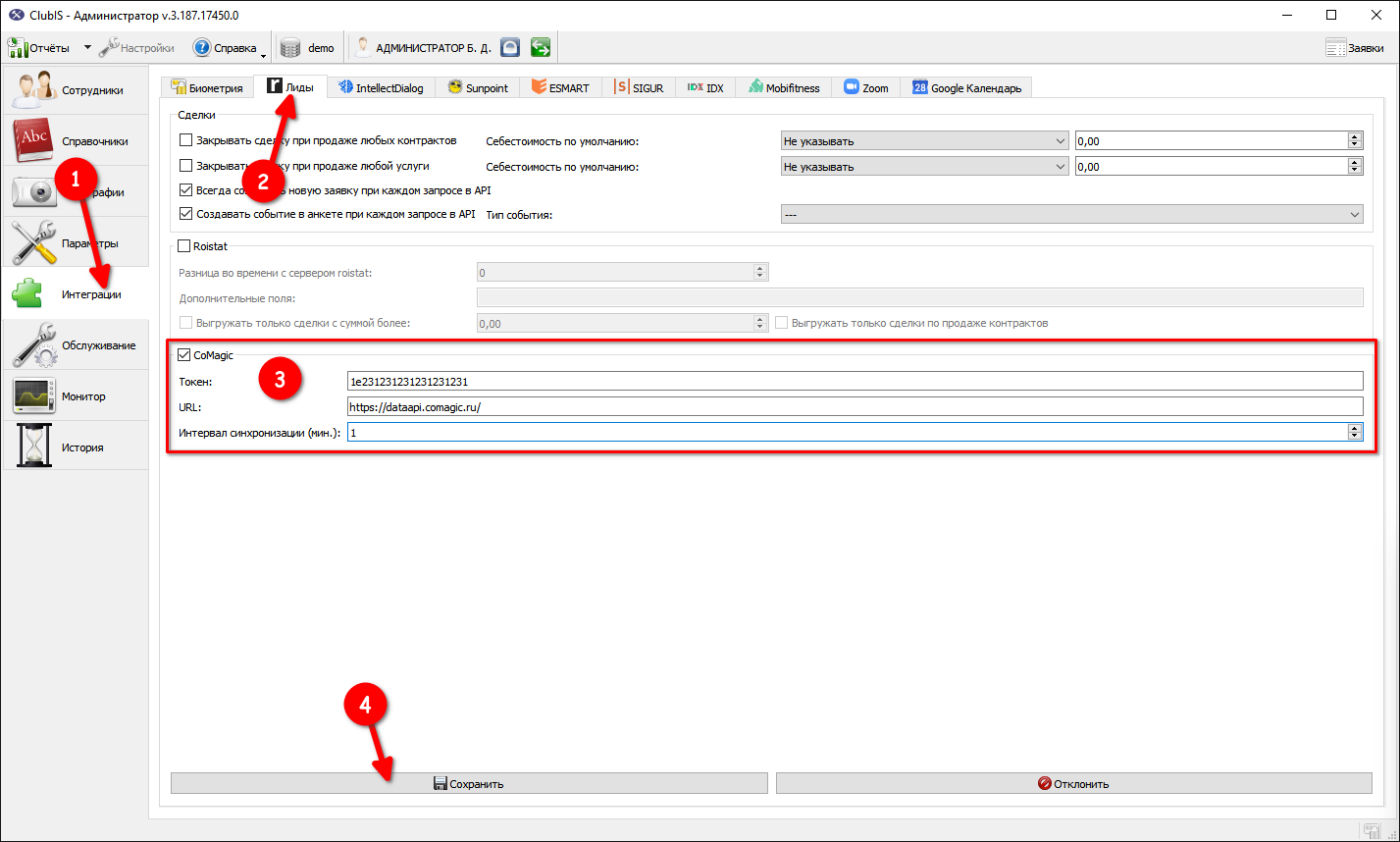Switch to the Google Календарь tab
1400x842 pixels.
pyautogui.click(x=967, y=87)
